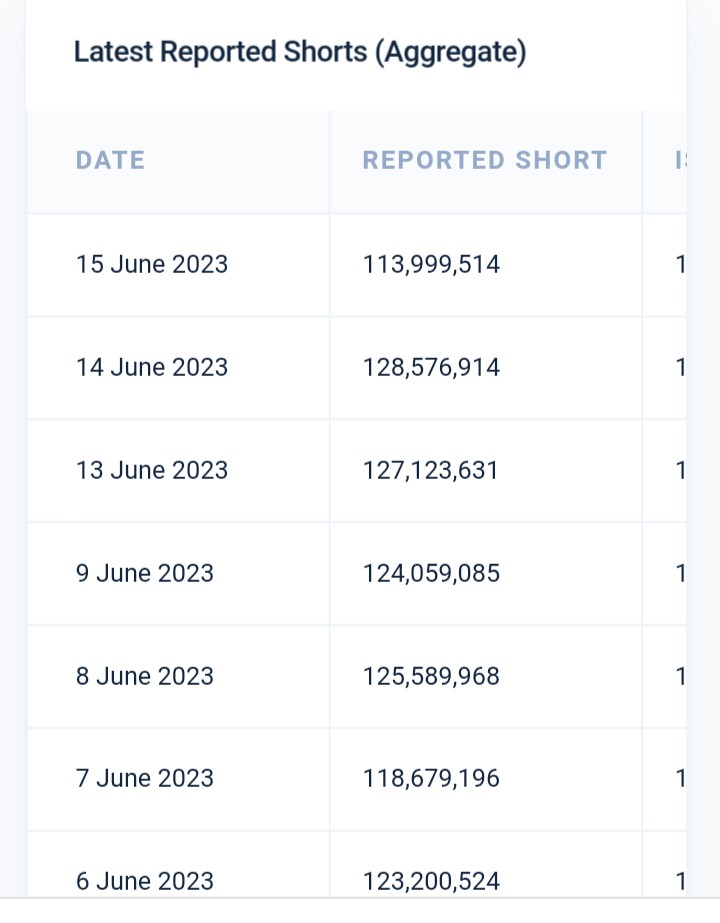720x923 pixels.
Task: Select the 6 June 2023 date cell
Action: 145,881
